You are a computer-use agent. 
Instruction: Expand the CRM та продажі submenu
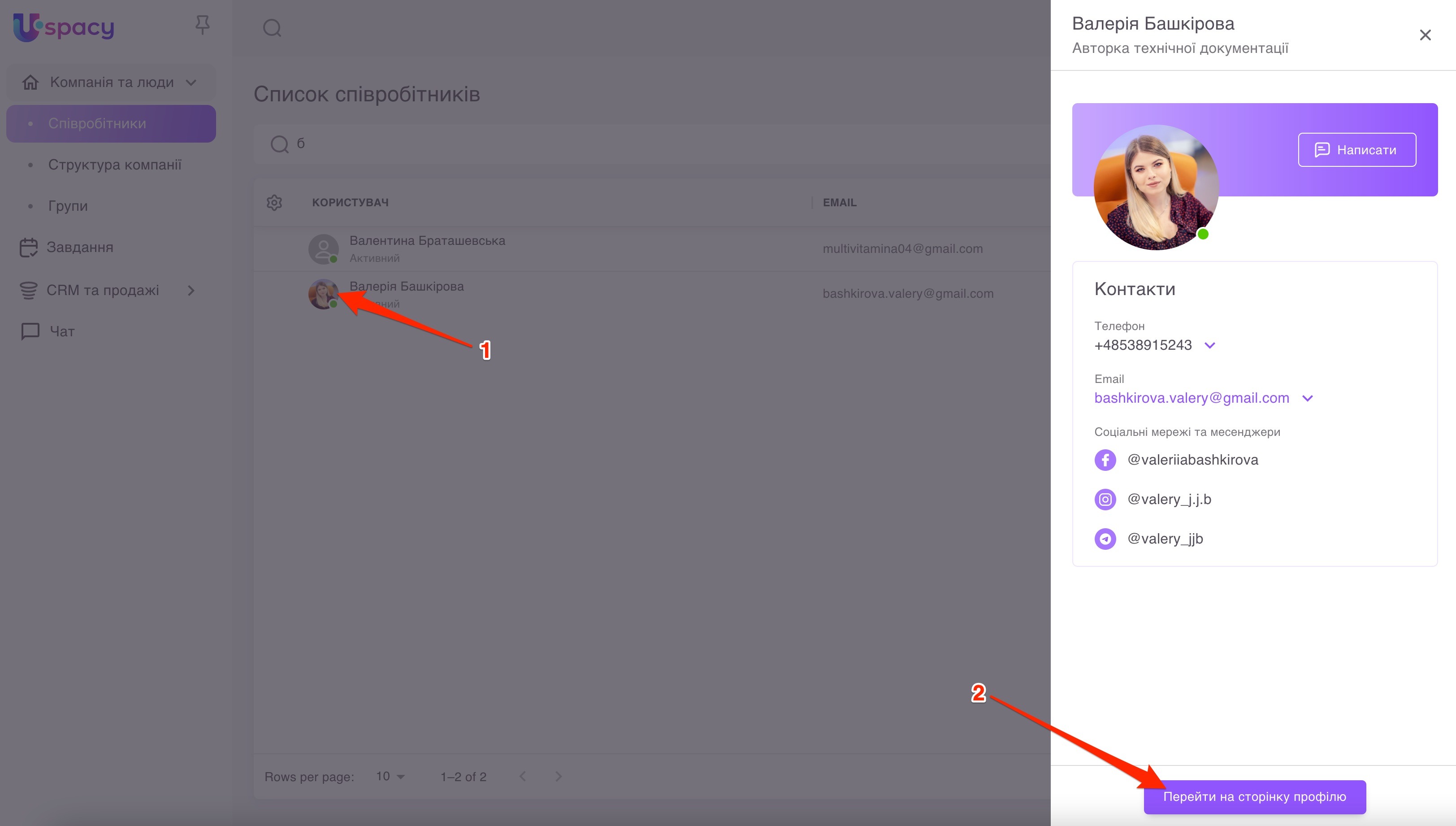pos(191,291)
